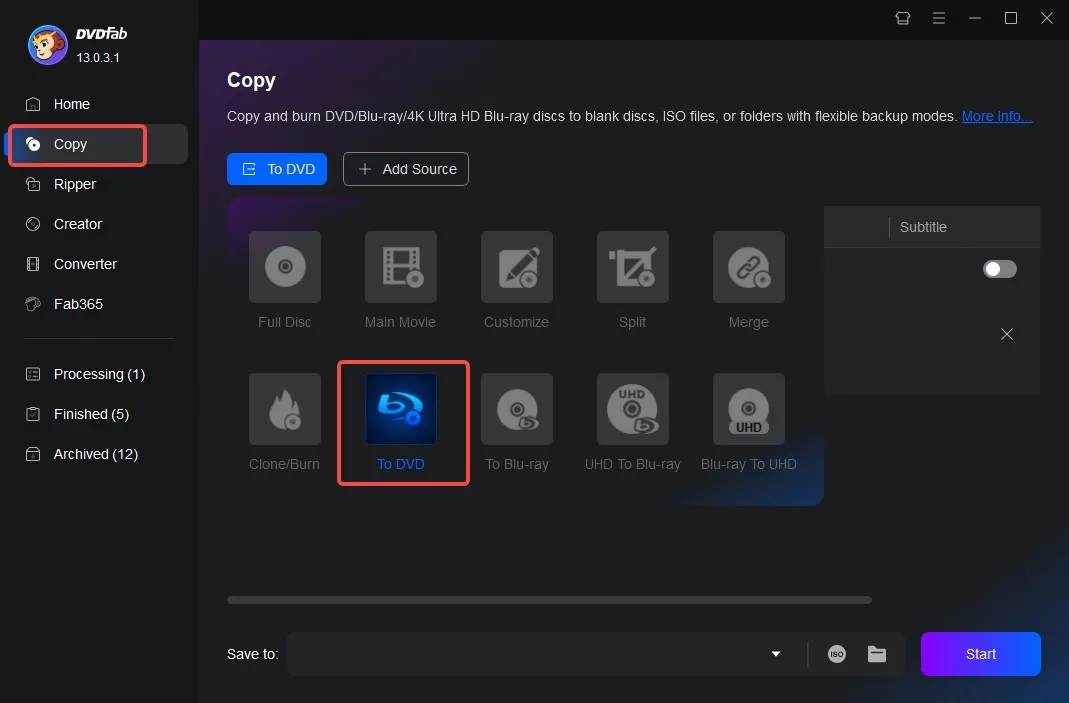Set output to ISO file
This screenshot has height=703, width=1069.
click(836, 654)
